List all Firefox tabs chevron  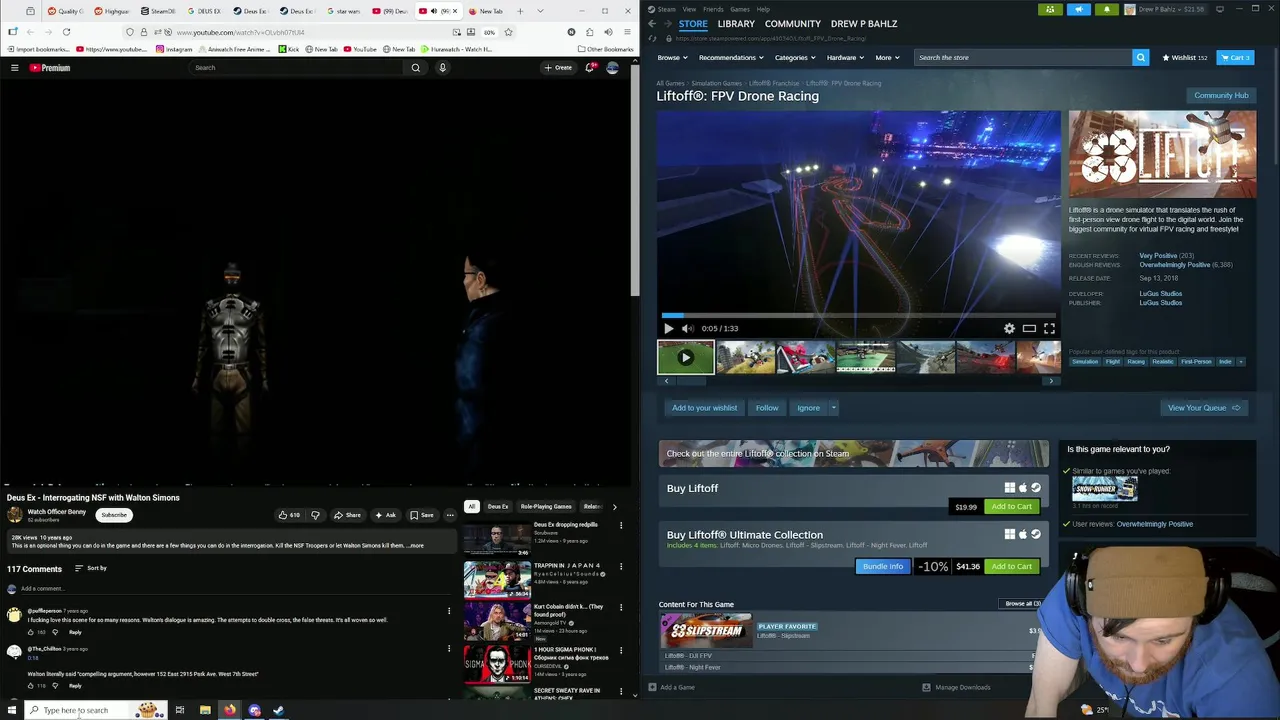(x=541, y=11)
